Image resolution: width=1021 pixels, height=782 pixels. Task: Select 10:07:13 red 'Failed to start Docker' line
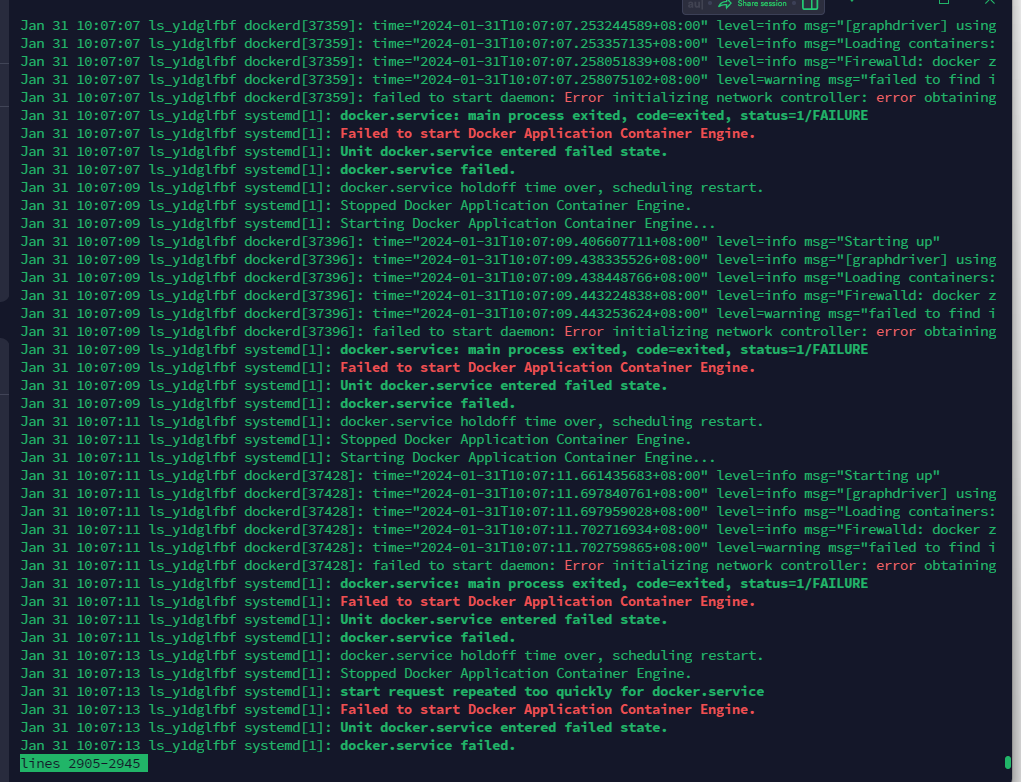coord(548,710)
